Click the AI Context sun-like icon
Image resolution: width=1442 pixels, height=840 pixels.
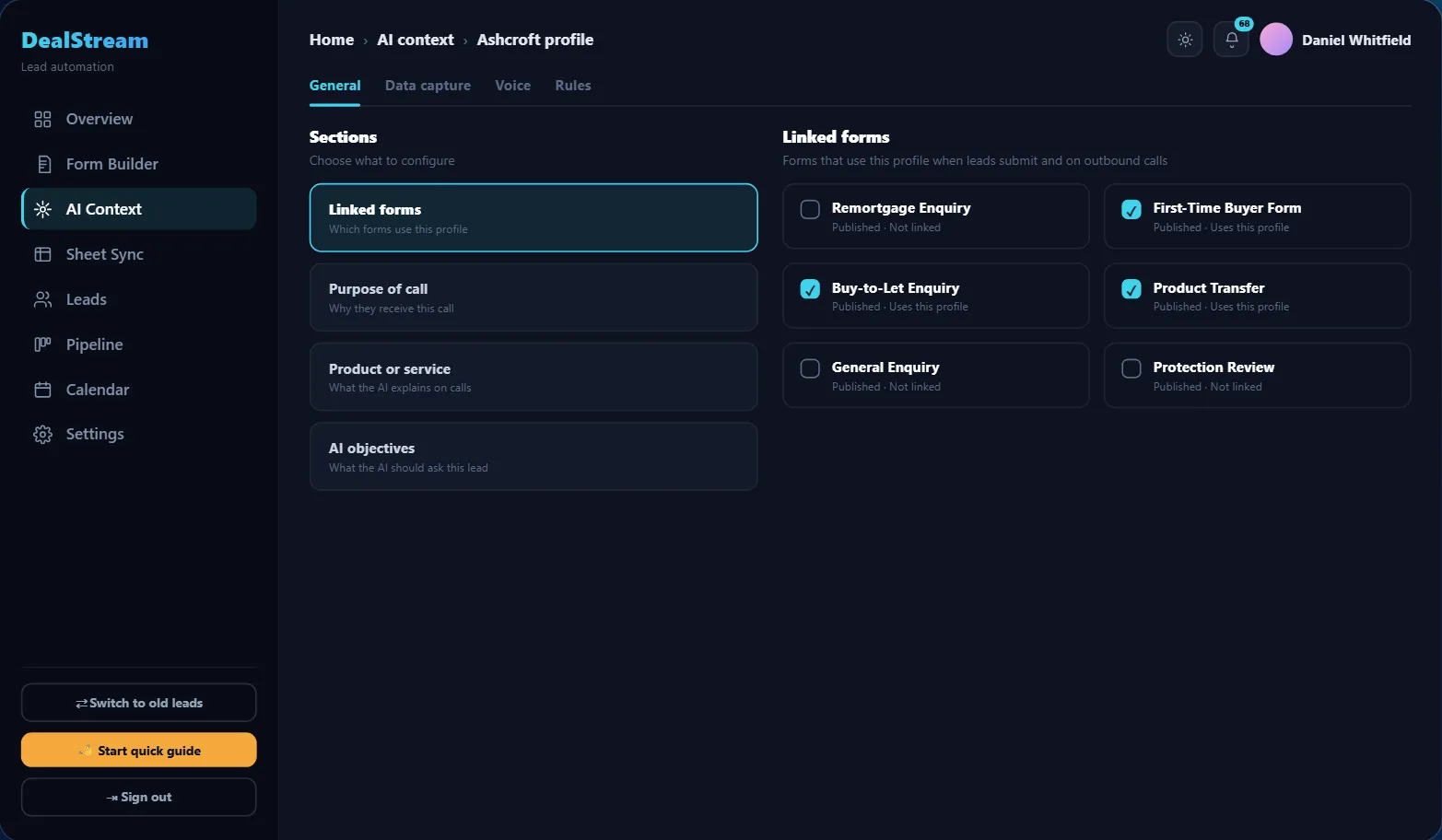(42, 209)
